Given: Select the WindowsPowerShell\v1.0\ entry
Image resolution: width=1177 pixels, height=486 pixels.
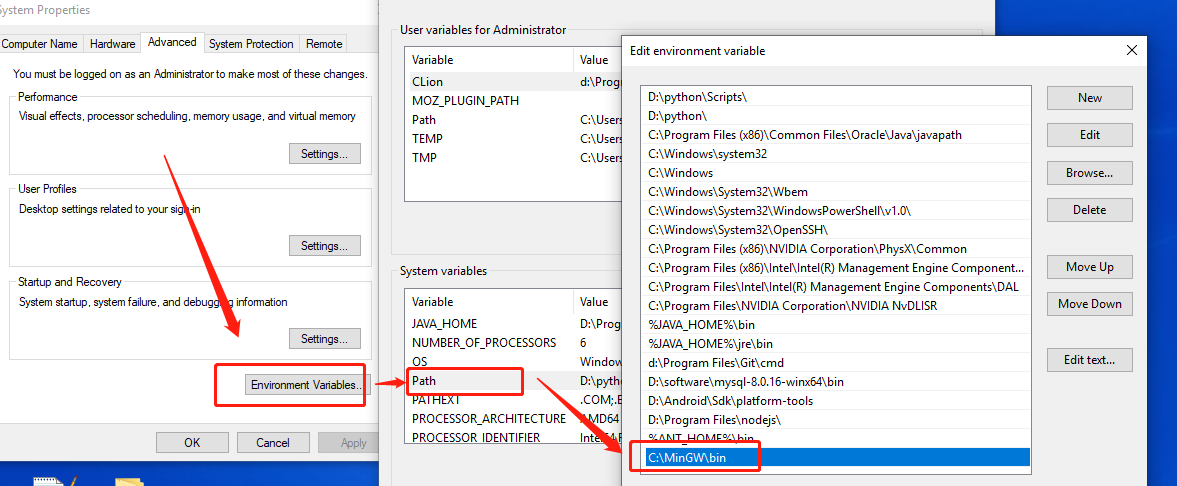Looking at the screenshot, I should [x=838, y=210].
